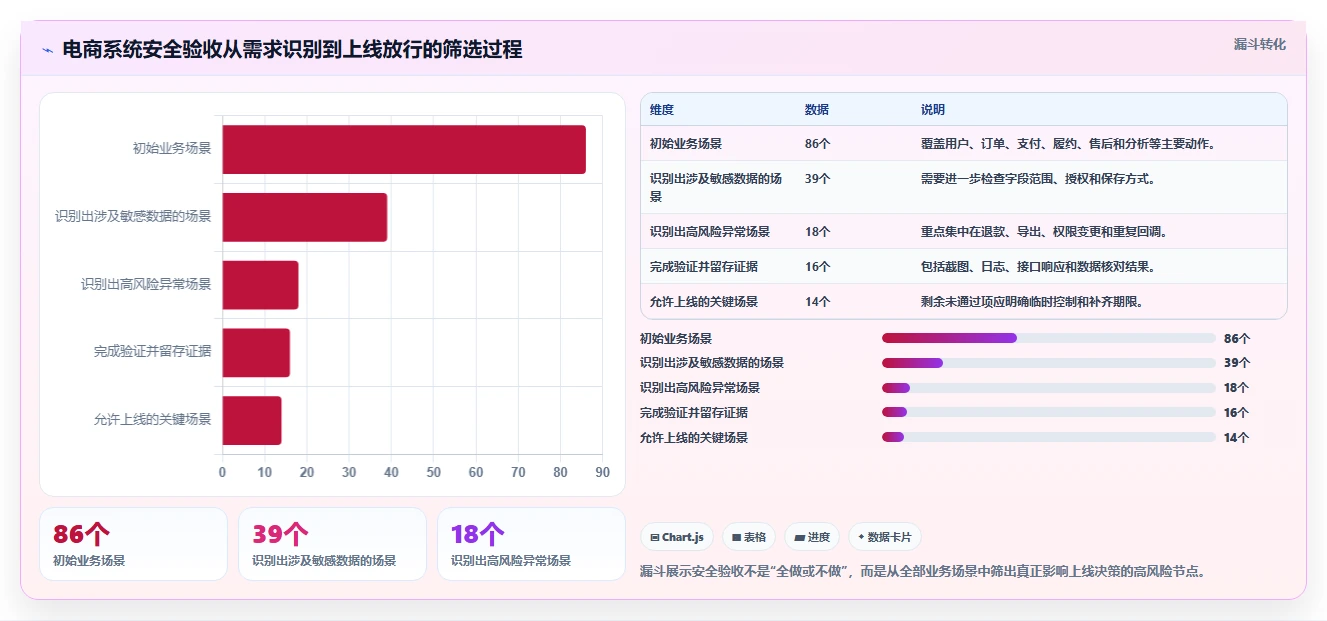
Task: Click the 漏斗转化 label in the header
Action: click(1260, 45)
